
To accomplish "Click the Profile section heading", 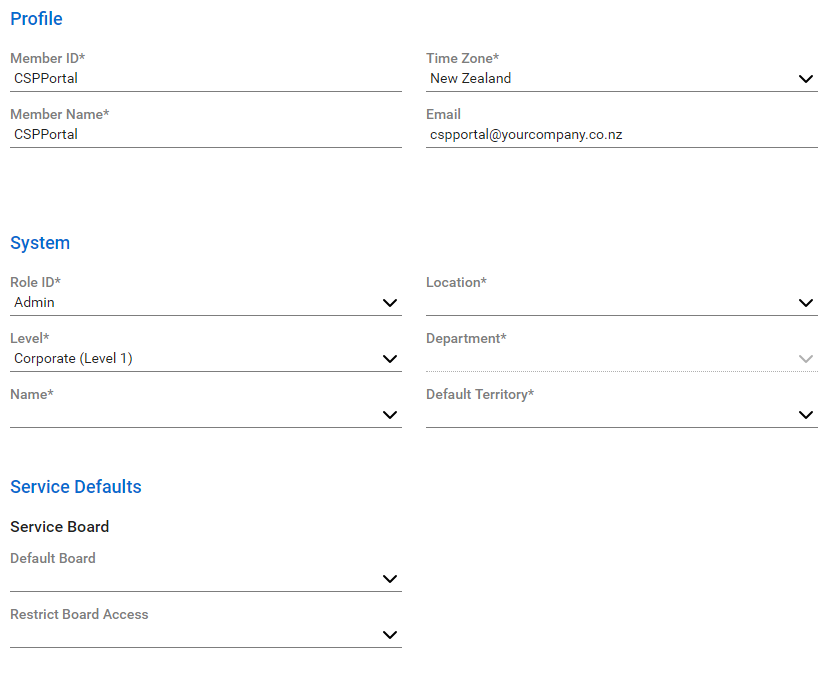I will coord(36,19).
